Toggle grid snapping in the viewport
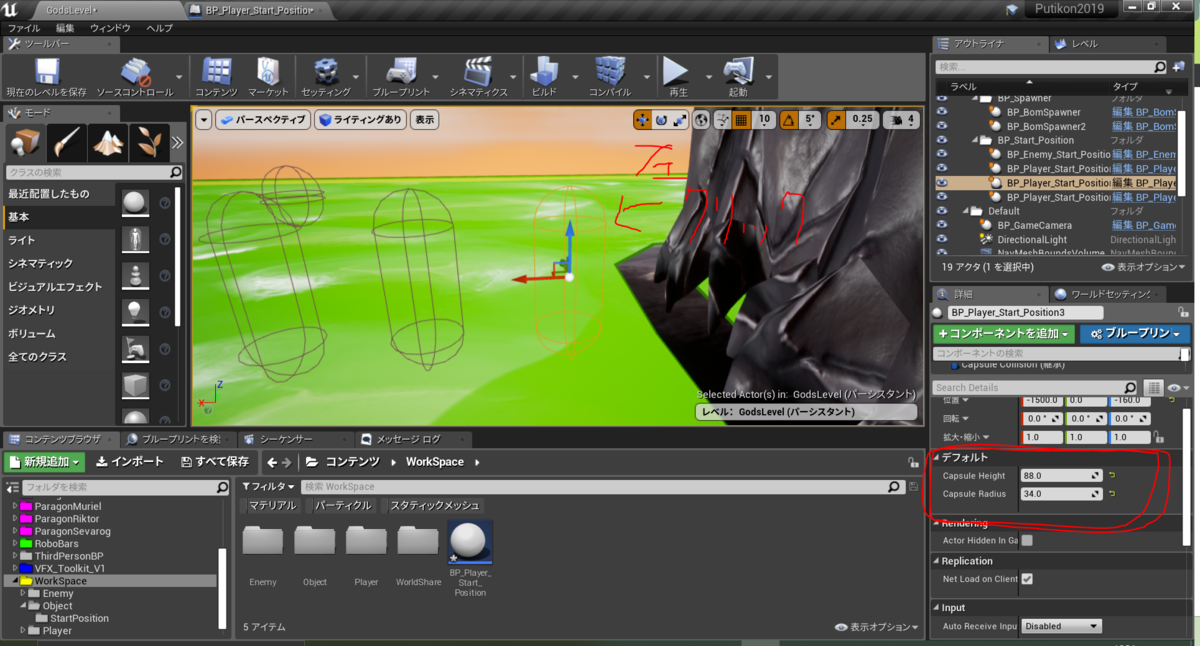Image resolution: width=1200 pixels, height=646 pixels. pyautogui.click(x=741, y=120)
